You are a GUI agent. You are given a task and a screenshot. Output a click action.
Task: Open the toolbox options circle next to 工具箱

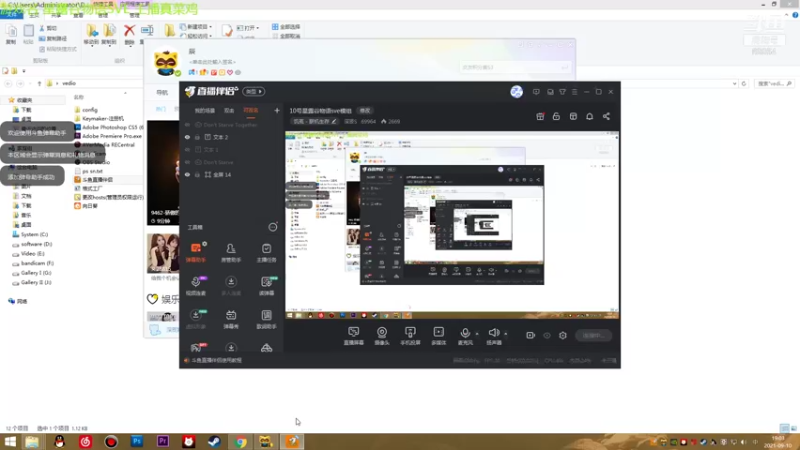[273, 227]
